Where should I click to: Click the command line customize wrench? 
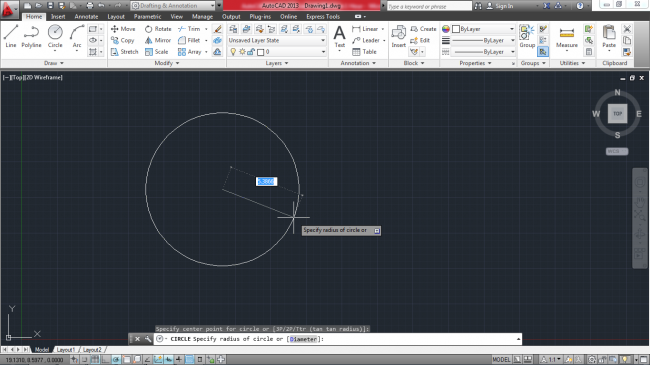148,339
